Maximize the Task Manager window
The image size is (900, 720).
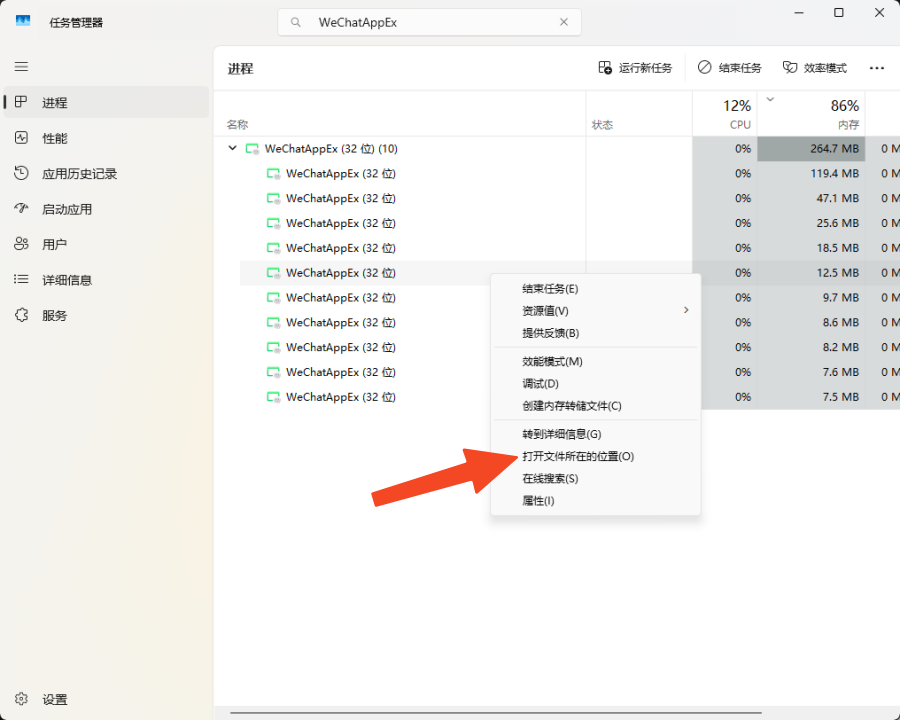tap(839, 13)
